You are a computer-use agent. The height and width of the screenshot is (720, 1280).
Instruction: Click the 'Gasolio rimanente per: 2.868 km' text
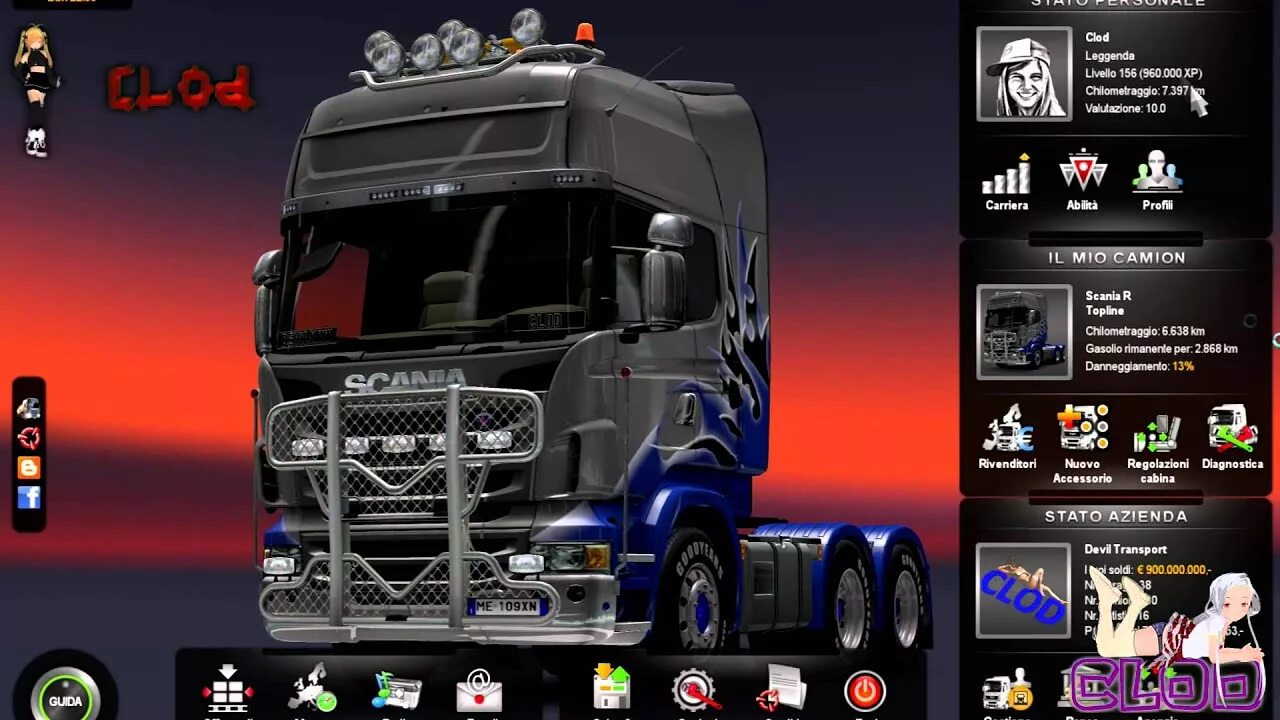click(1161, 349)
